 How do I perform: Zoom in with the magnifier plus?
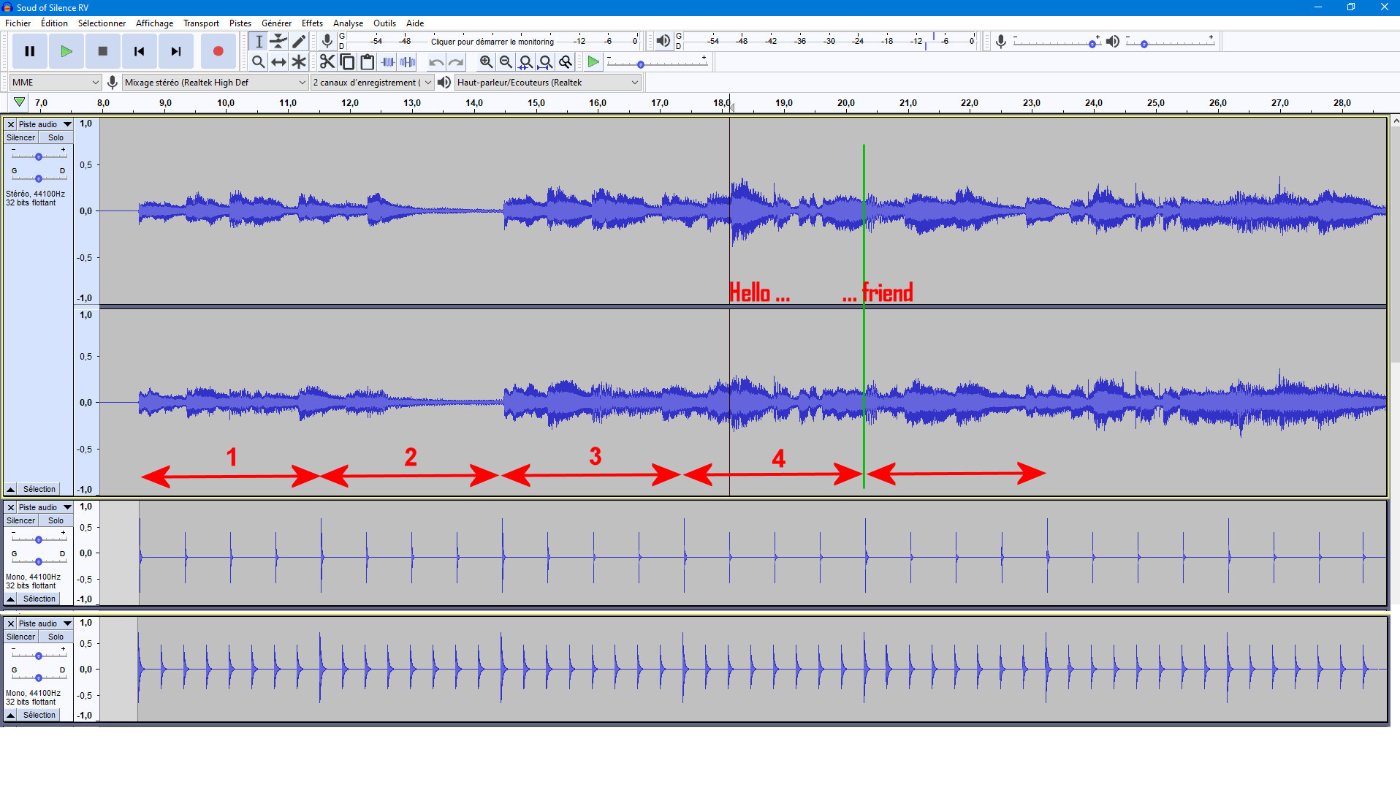486,62
